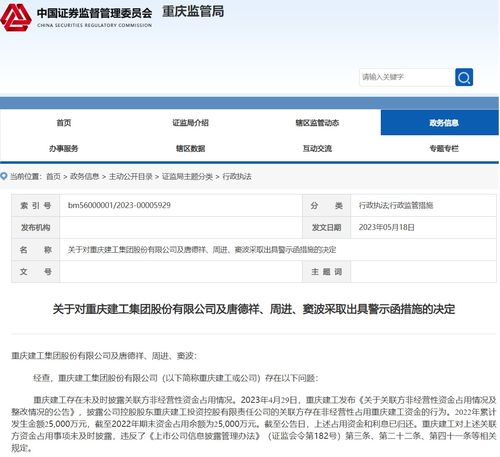Click the location pin icon by 当前位置

click(4, 176)
